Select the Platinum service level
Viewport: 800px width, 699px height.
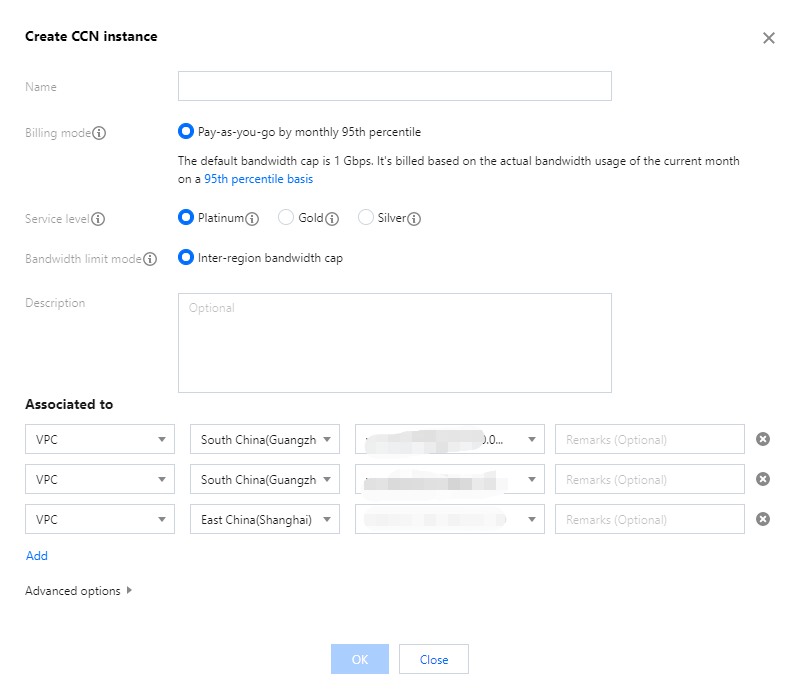click(x=185, y=218)
